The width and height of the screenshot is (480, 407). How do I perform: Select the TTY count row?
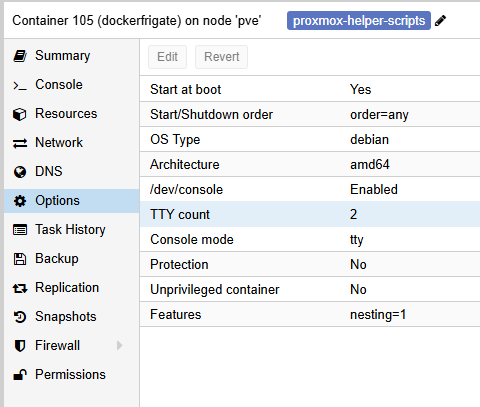(x=310, y=214)
